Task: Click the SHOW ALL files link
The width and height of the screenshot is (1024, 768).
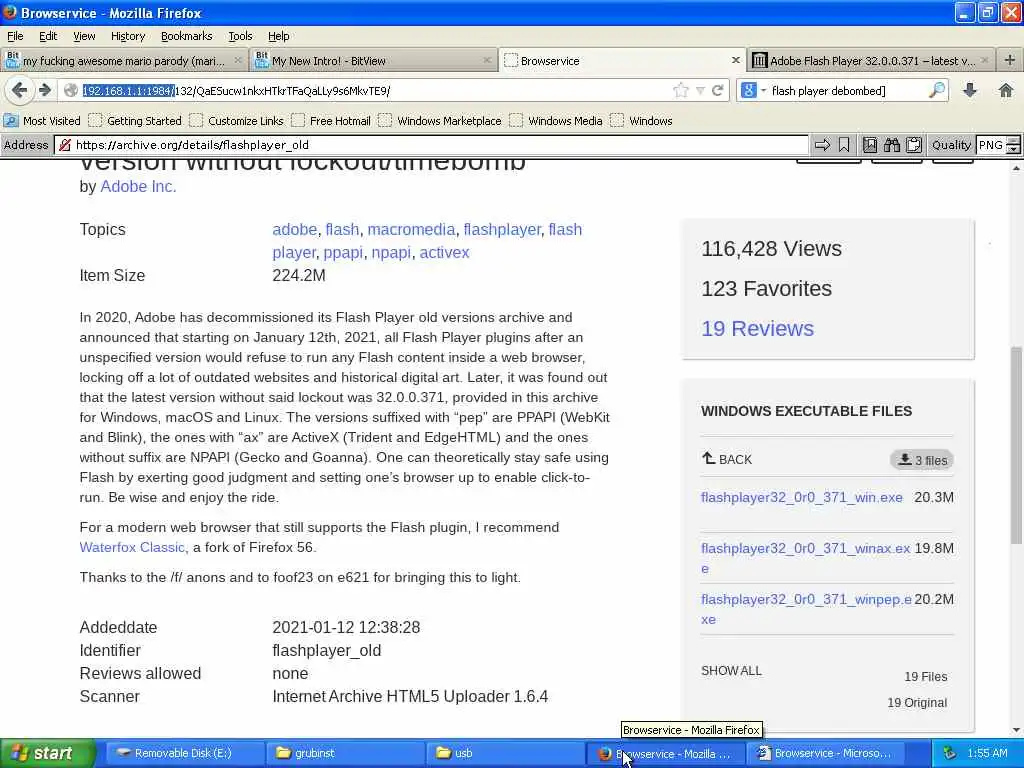Action: click(x=731, y=671)
